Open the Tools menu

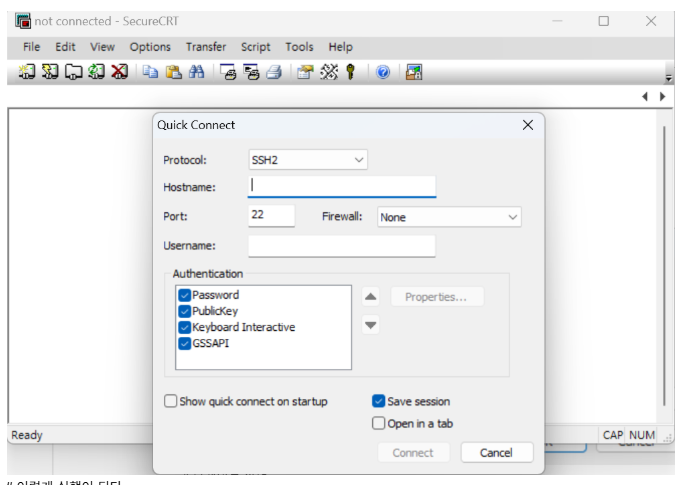click(299, 47)
